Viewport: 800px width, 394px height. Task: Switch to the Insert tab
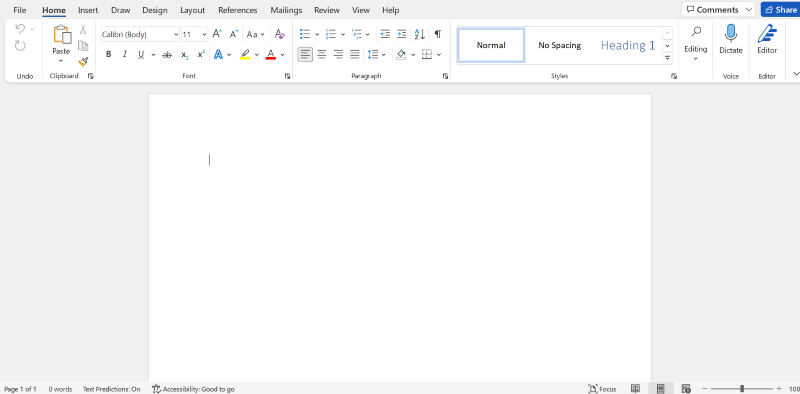click(x=88, y=10)
